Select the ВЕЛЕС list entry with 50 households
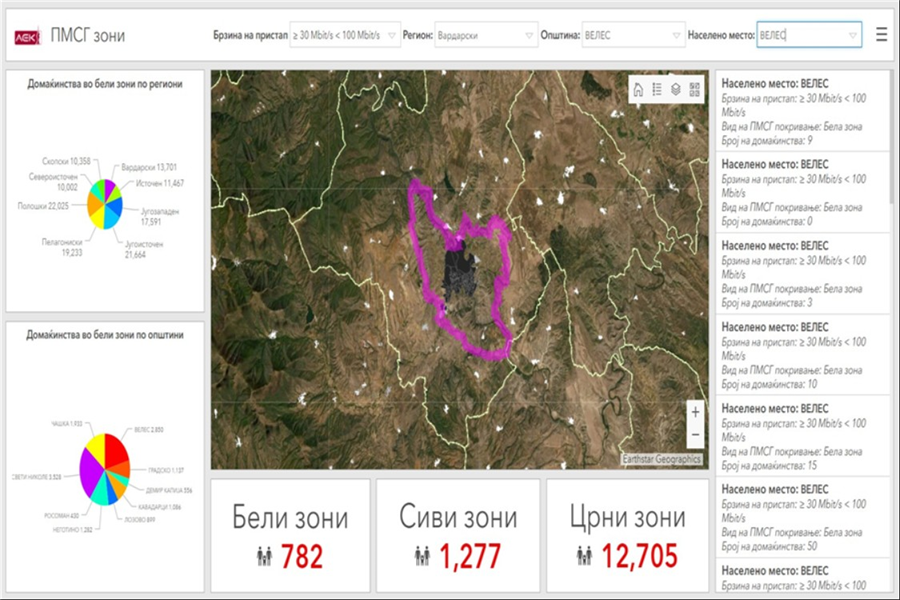This screenshot has height=600, width=900. click(x=802, y=517)
